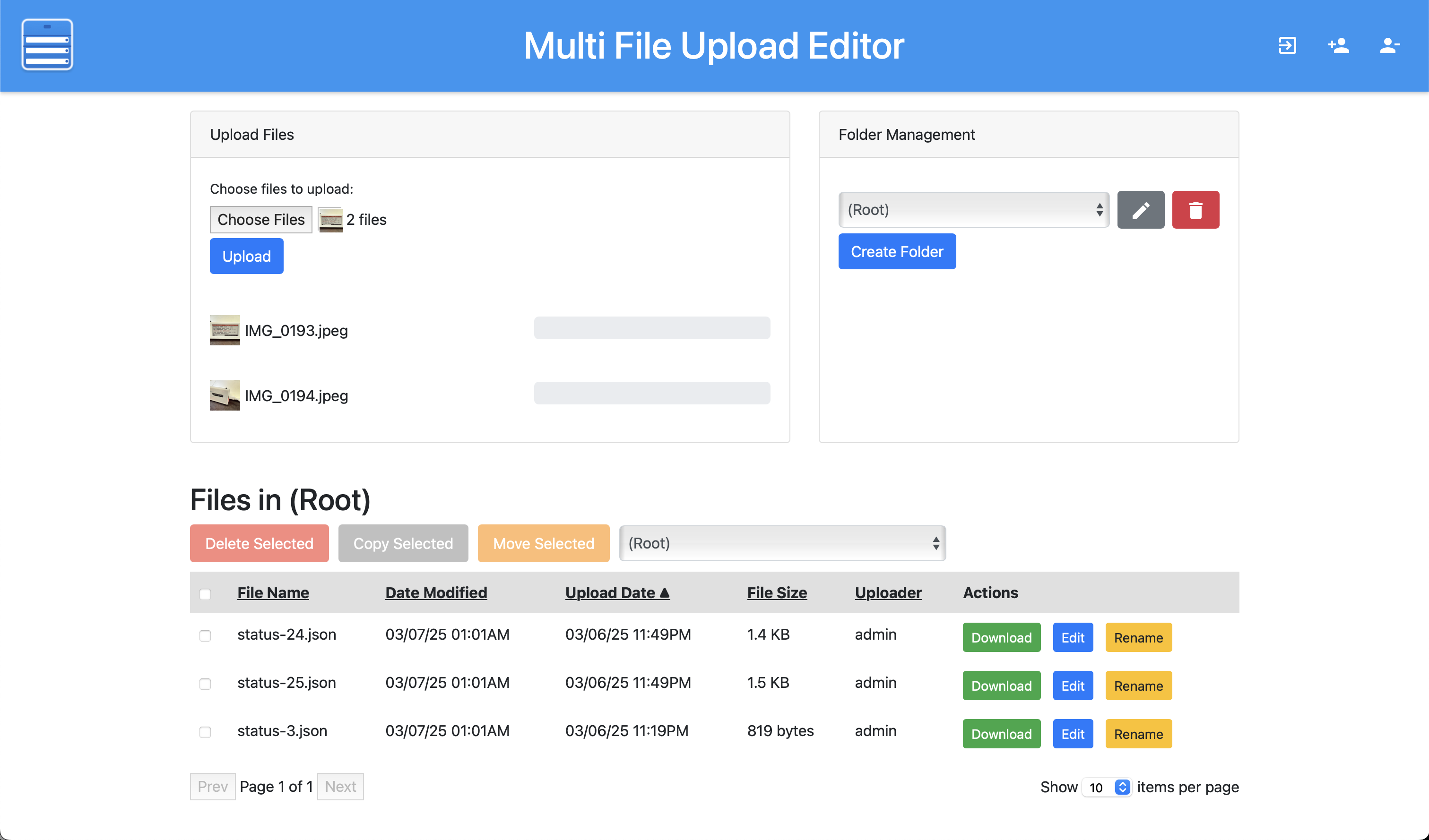Toggle the select-all checkbox in table header
The height and width of the screenshot is (840, 1429).
(x=205, y=594)
